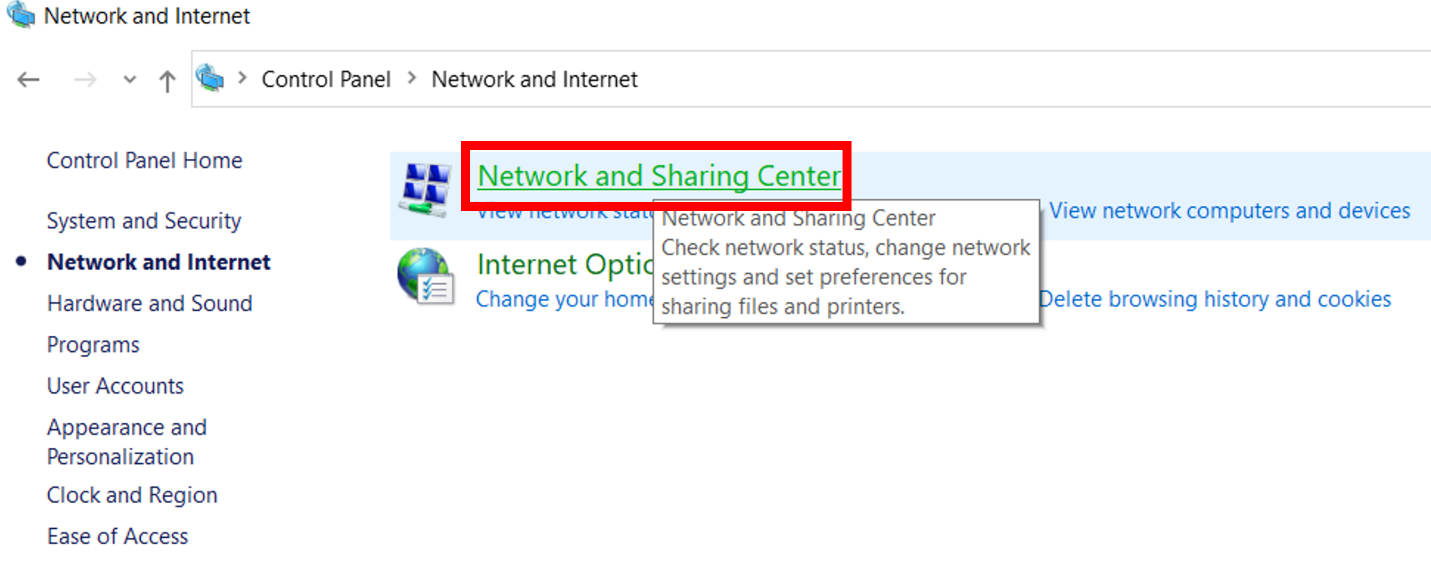The image size is (1431, 570).
Task: Click the Forward arrow navigation button
Action: coord(85,80)
